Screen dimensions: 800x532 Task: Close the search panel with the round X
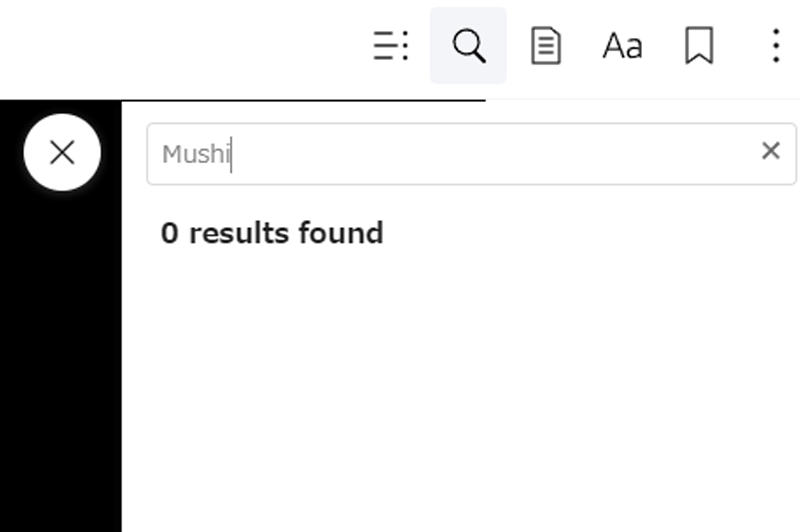point(62,152)
